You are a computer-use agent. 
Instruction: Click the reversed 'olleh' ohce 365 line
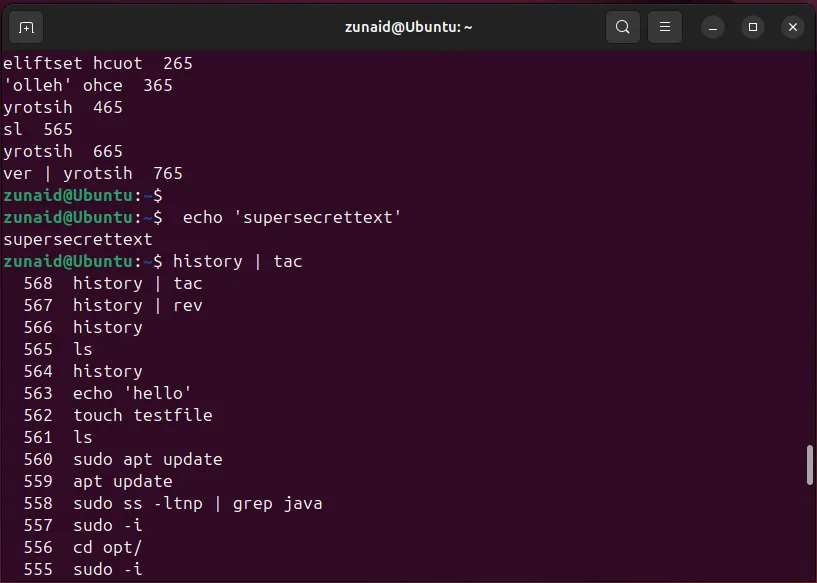tap(88, 85)
